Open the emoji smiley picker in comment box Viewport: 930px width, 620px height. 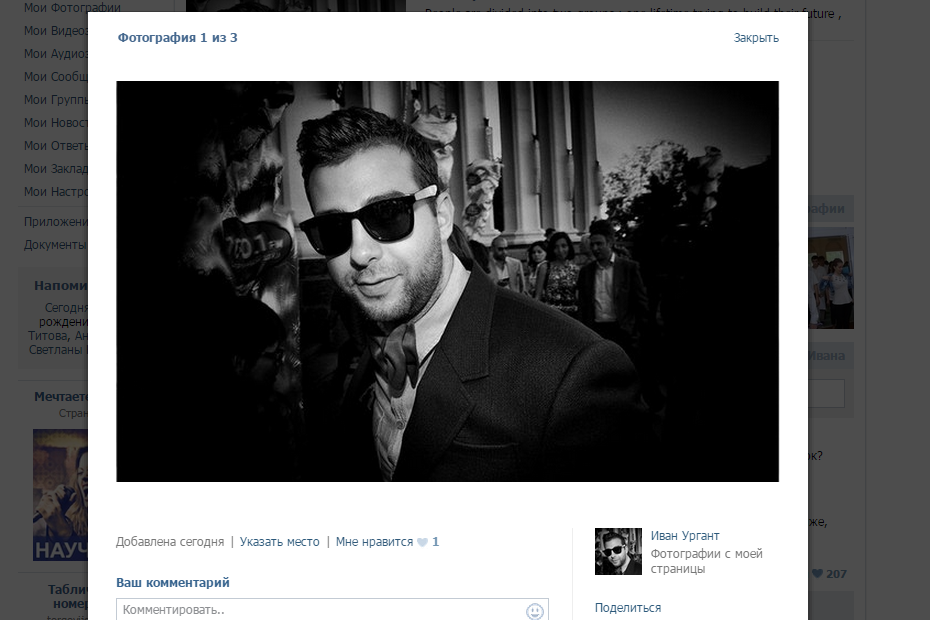(535, 610)
